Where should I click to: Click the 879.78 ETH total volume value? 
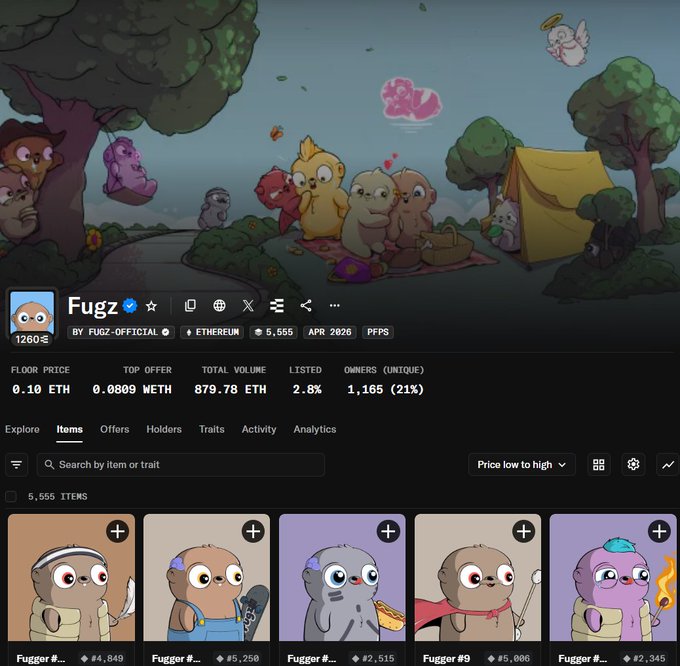pyautogui.click(x=230, y=389)
